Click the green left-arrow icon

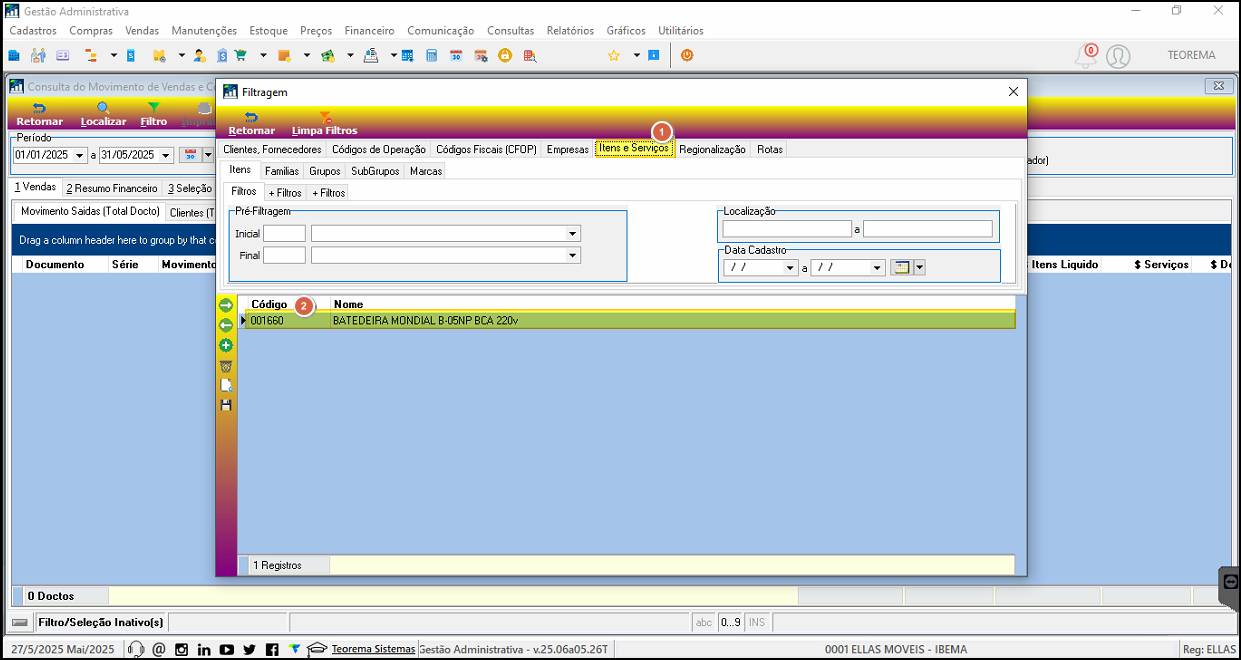tap(226, 325)
